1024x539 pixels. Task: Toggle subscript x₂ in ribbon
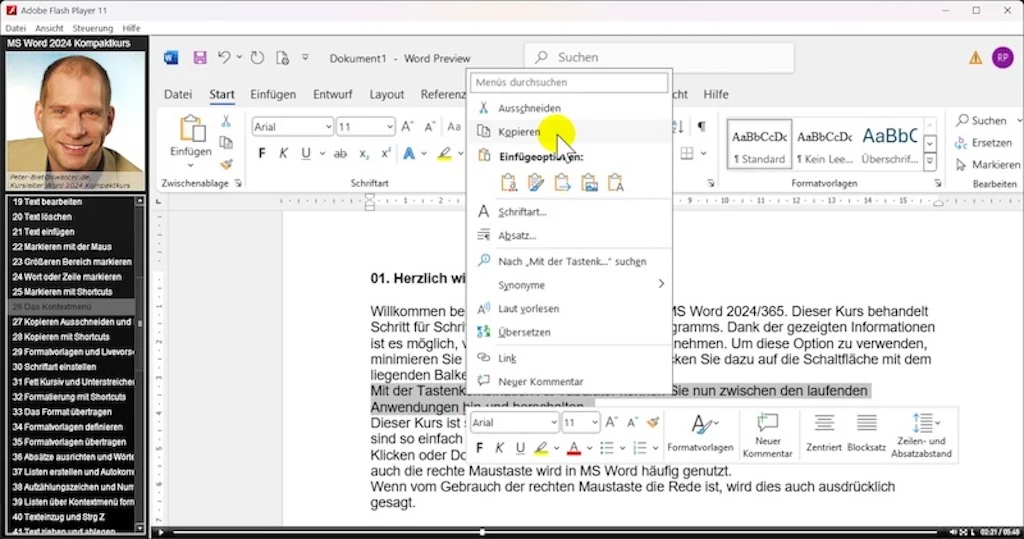[x=364, y=154]
